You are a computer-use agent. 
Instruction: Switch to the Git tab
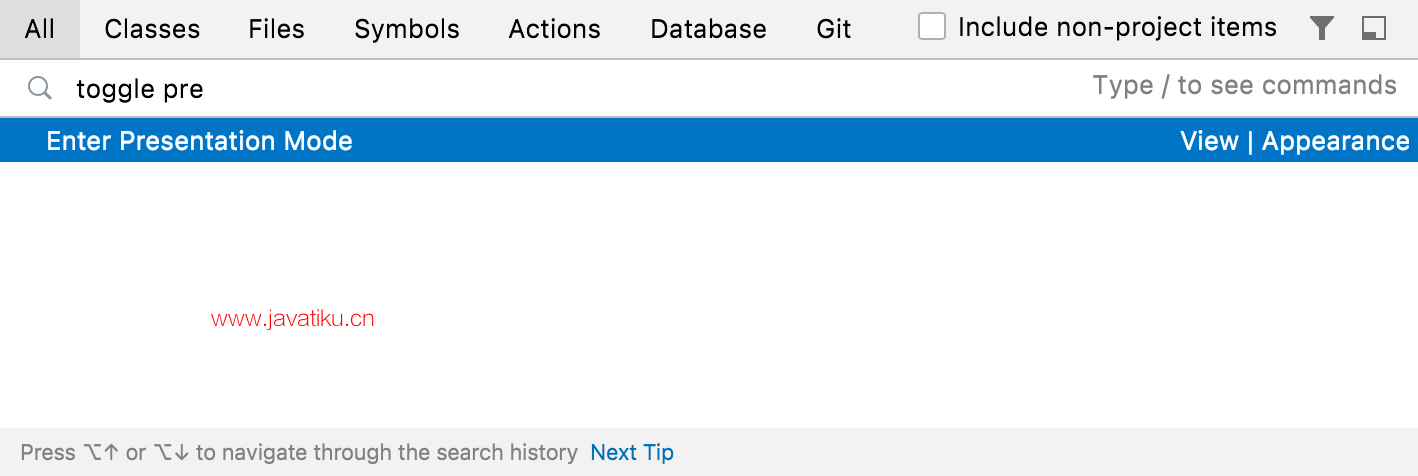[834, 29]
